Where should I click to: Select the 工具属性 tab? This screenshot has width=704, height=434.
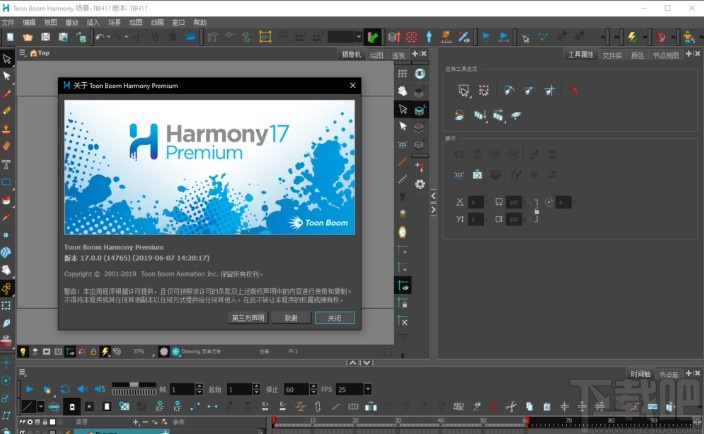coord(580,55)
